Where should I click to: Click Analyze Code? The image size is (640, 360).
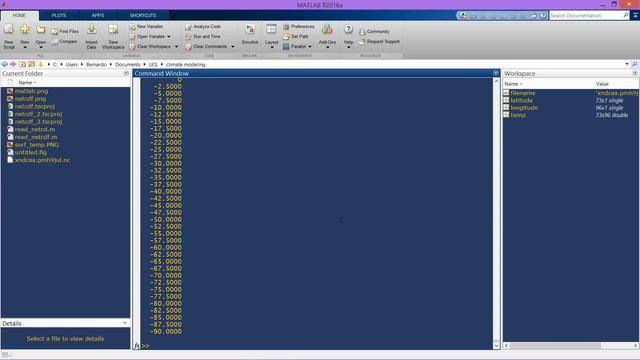point(203,27)
